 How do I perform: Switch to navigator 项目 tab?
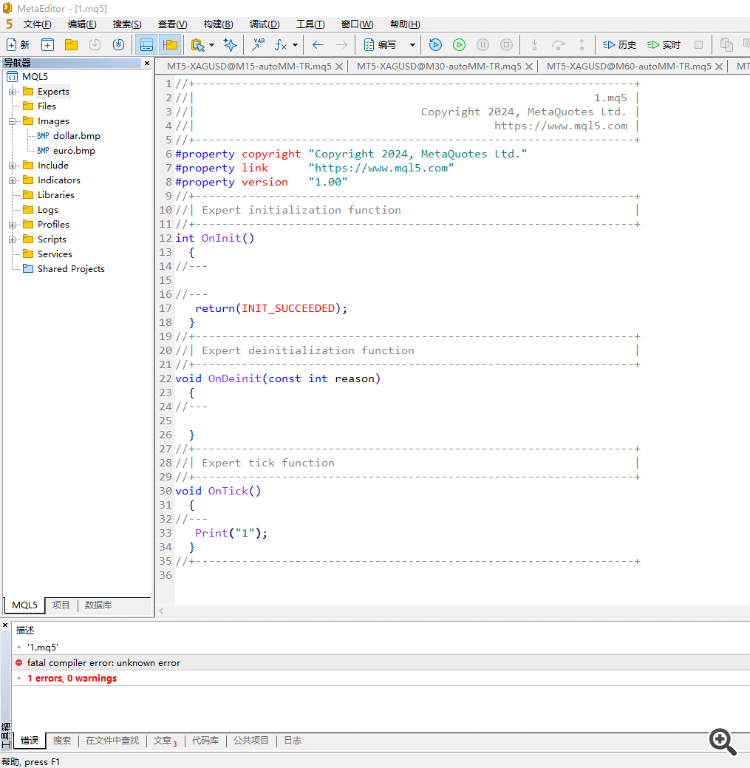pos(61,605)
